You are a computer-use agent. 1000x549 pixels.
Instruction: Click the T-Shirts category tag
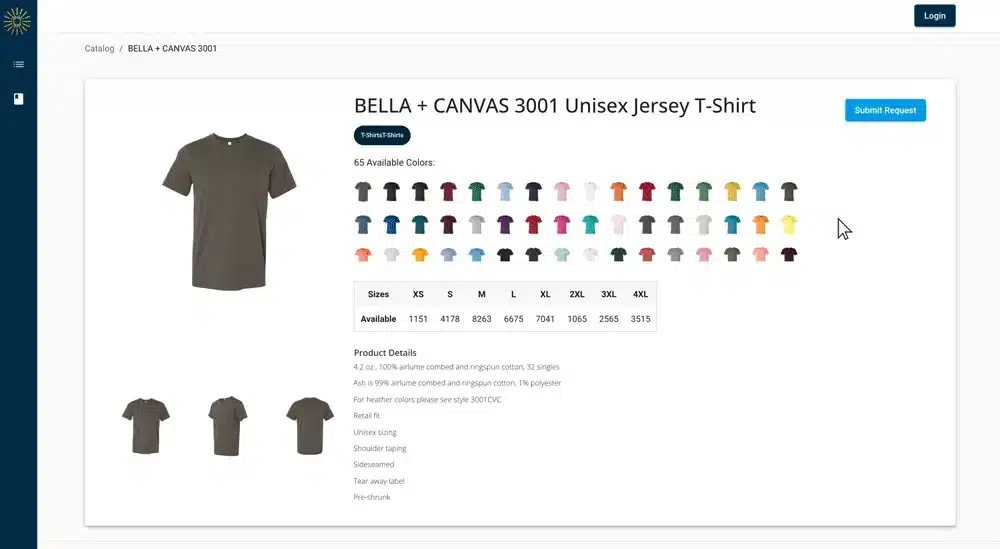coord(382,135)
